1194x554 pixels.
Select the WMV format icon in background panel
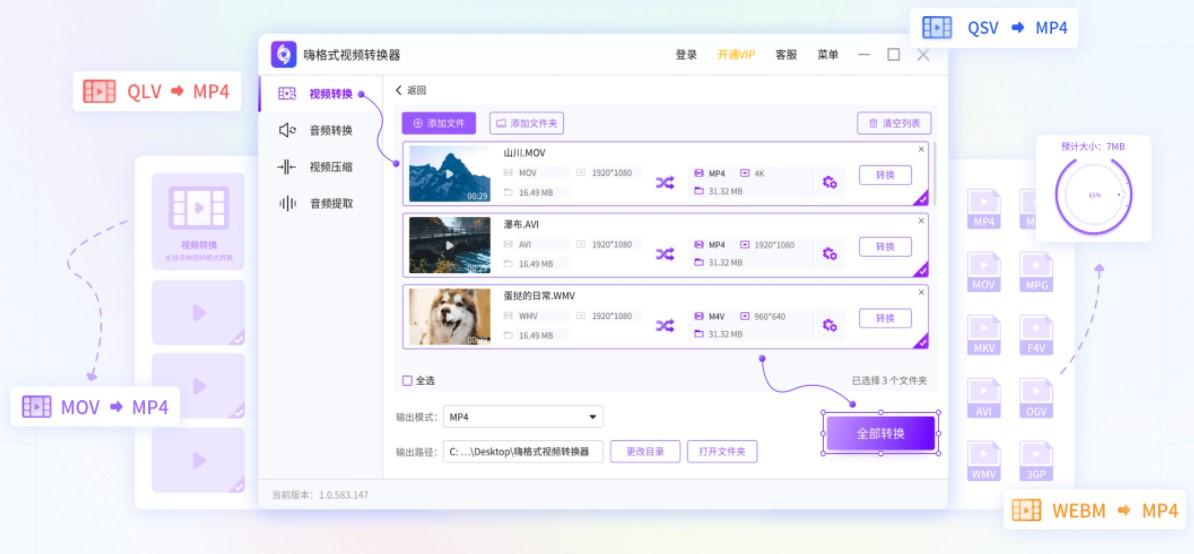coord(984,462)
